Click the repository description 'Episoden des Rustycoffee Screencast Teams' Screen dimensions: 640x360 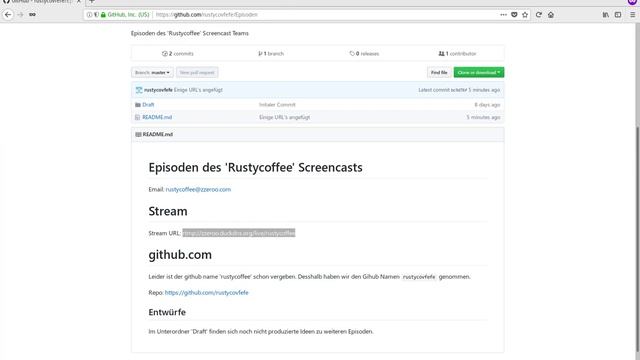pyautogui.click(x=190, y=33)
